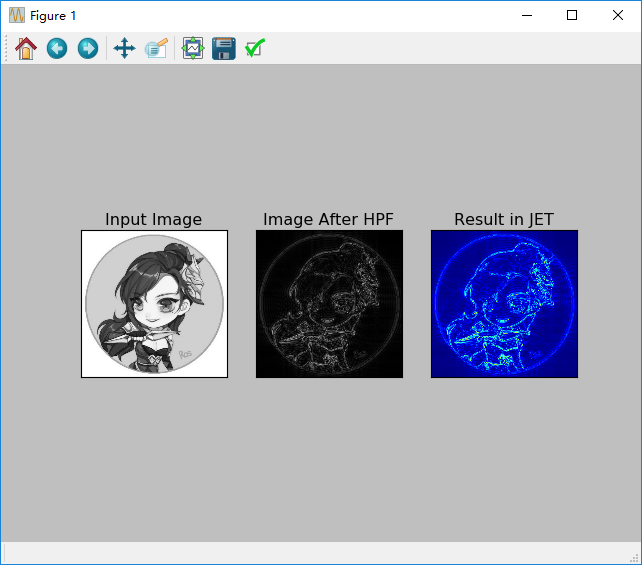The image size is (642, 565).
Task: Open Configure subplots tool
Action: point(193,48)
